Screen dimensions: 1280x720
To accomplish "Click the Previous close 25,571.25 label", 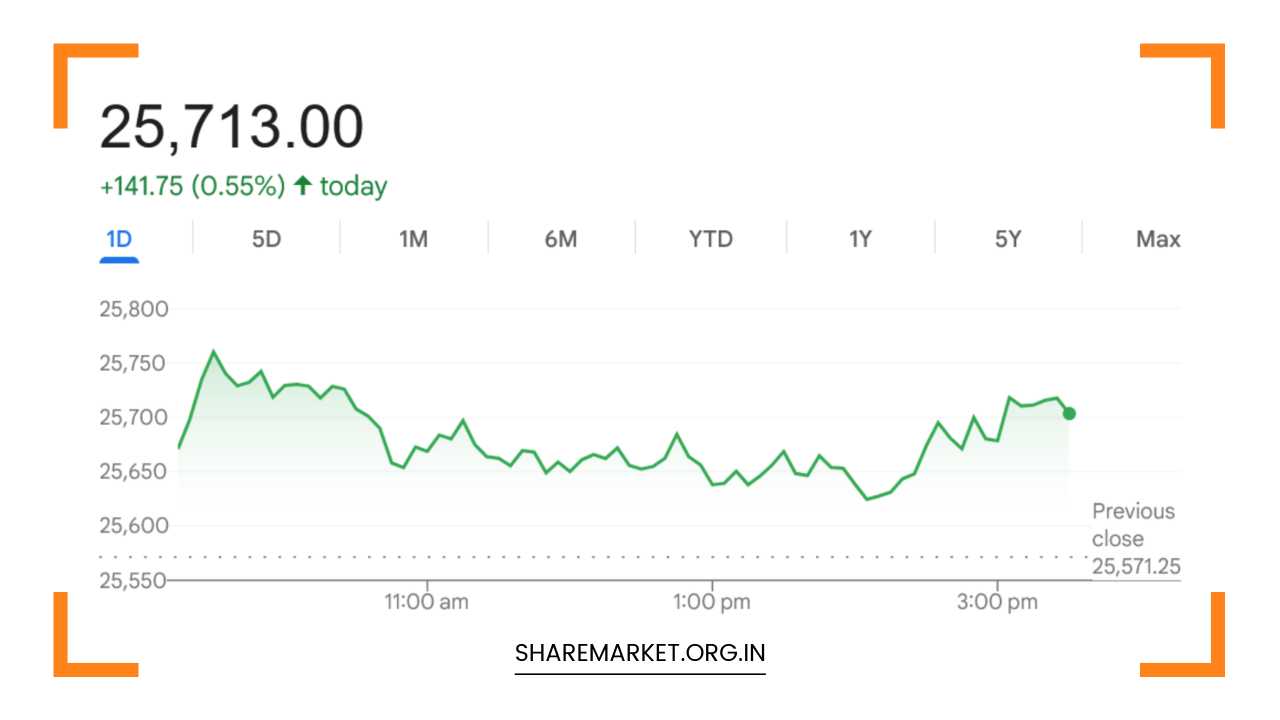I will point(1133,539).
